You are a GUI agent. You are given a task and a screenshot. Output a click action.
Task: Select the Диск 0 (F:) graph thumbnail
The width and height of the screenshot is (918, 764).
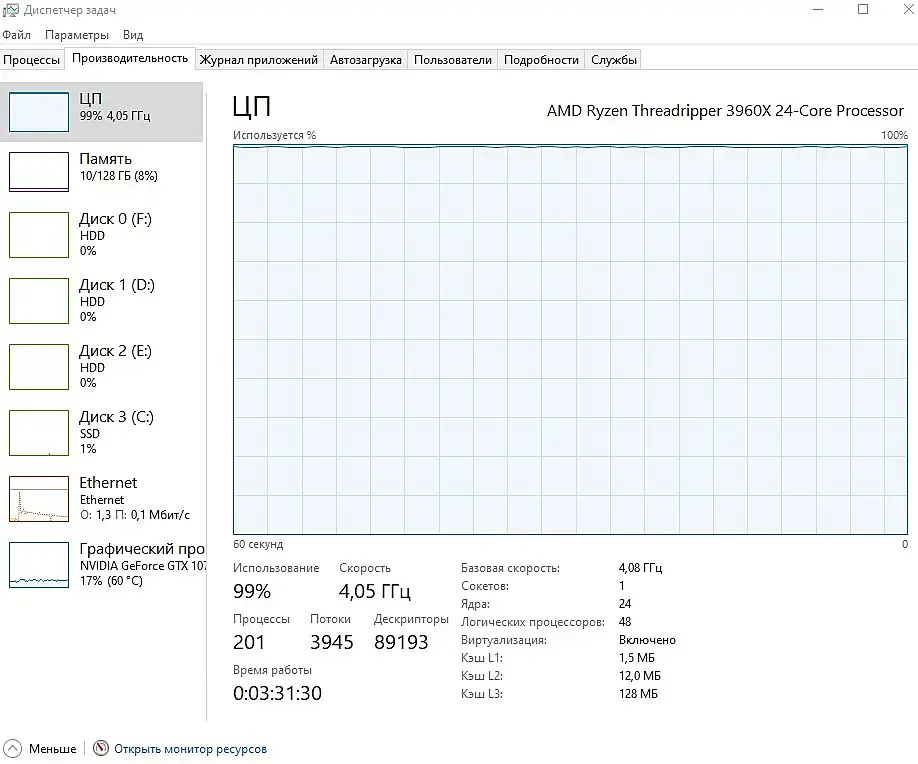(x=39, y=235)
